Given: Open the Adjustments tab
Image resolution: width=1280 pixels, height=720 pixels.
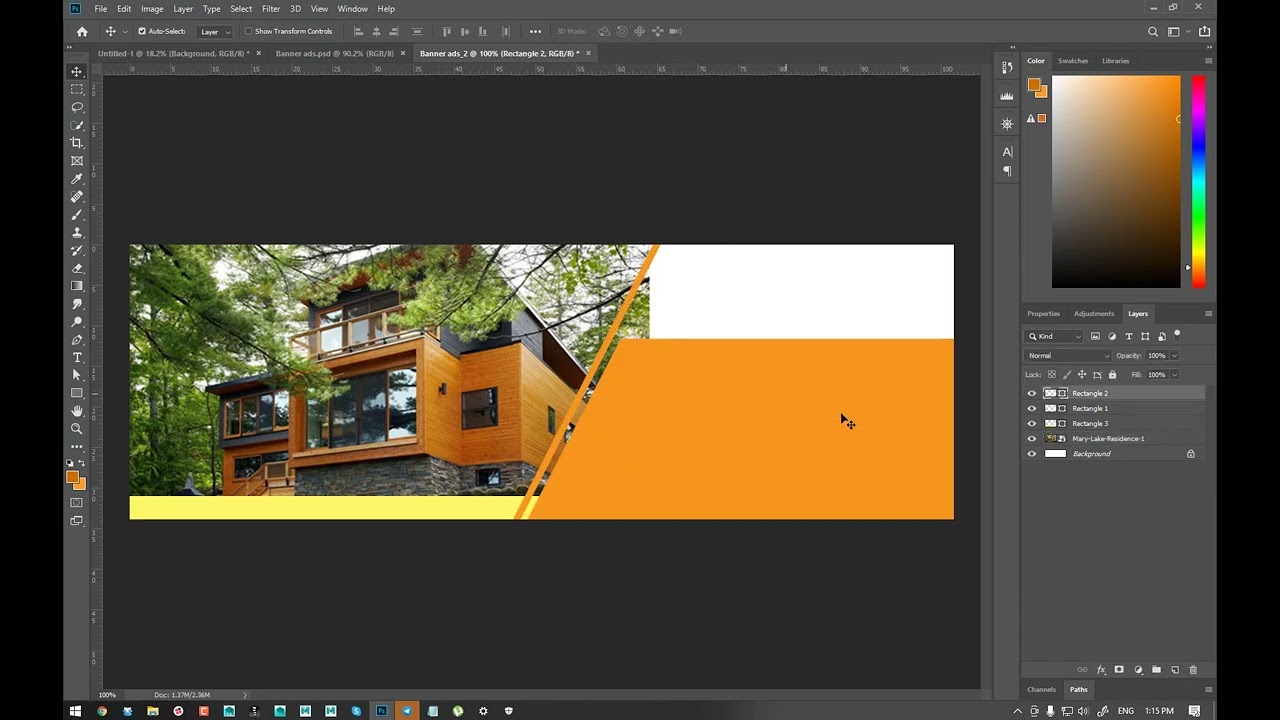Looking at the screenshot, I should (x=1093, y=313).
